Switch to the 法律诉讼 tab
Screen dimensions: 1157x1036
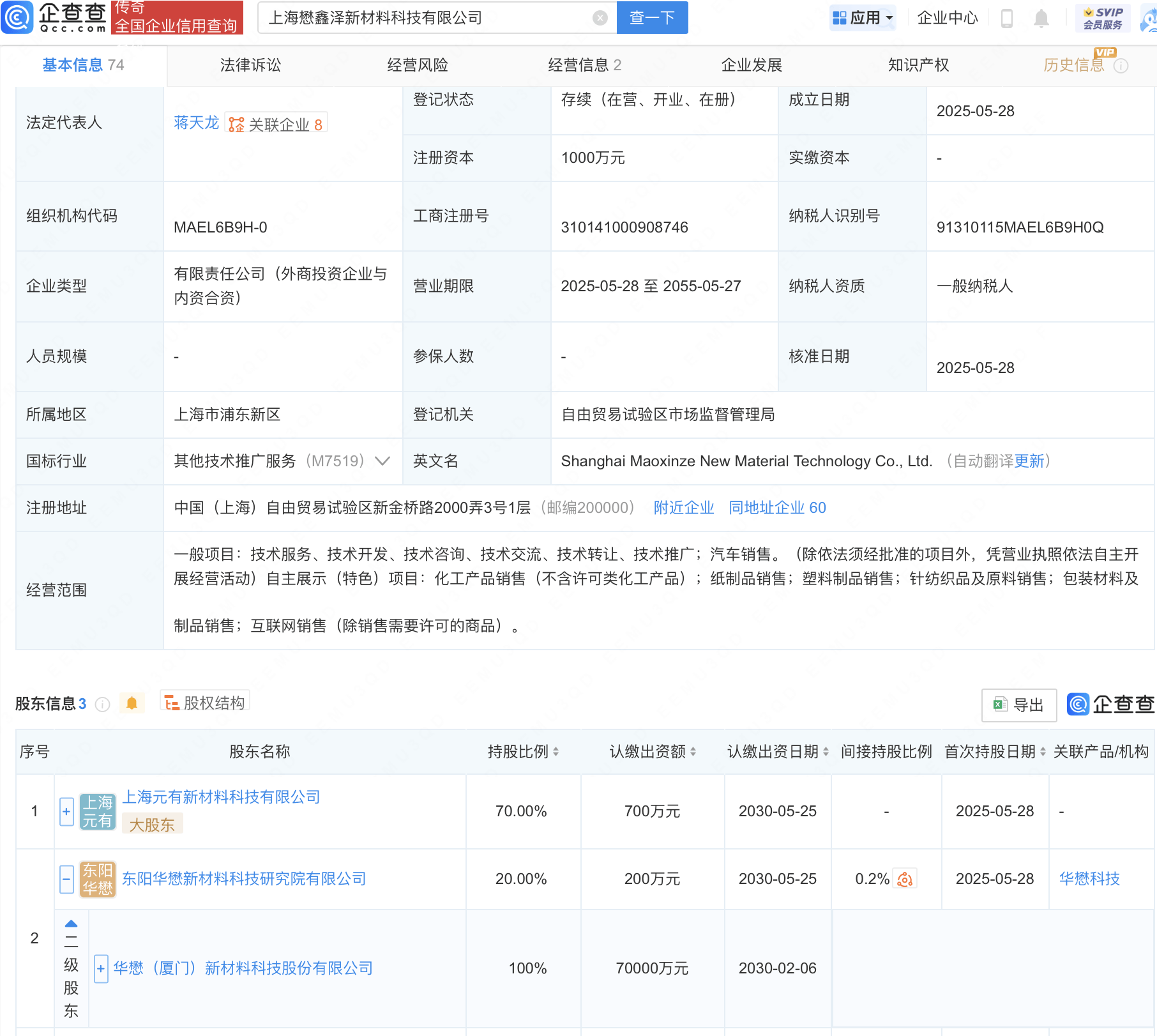(250, 65)
